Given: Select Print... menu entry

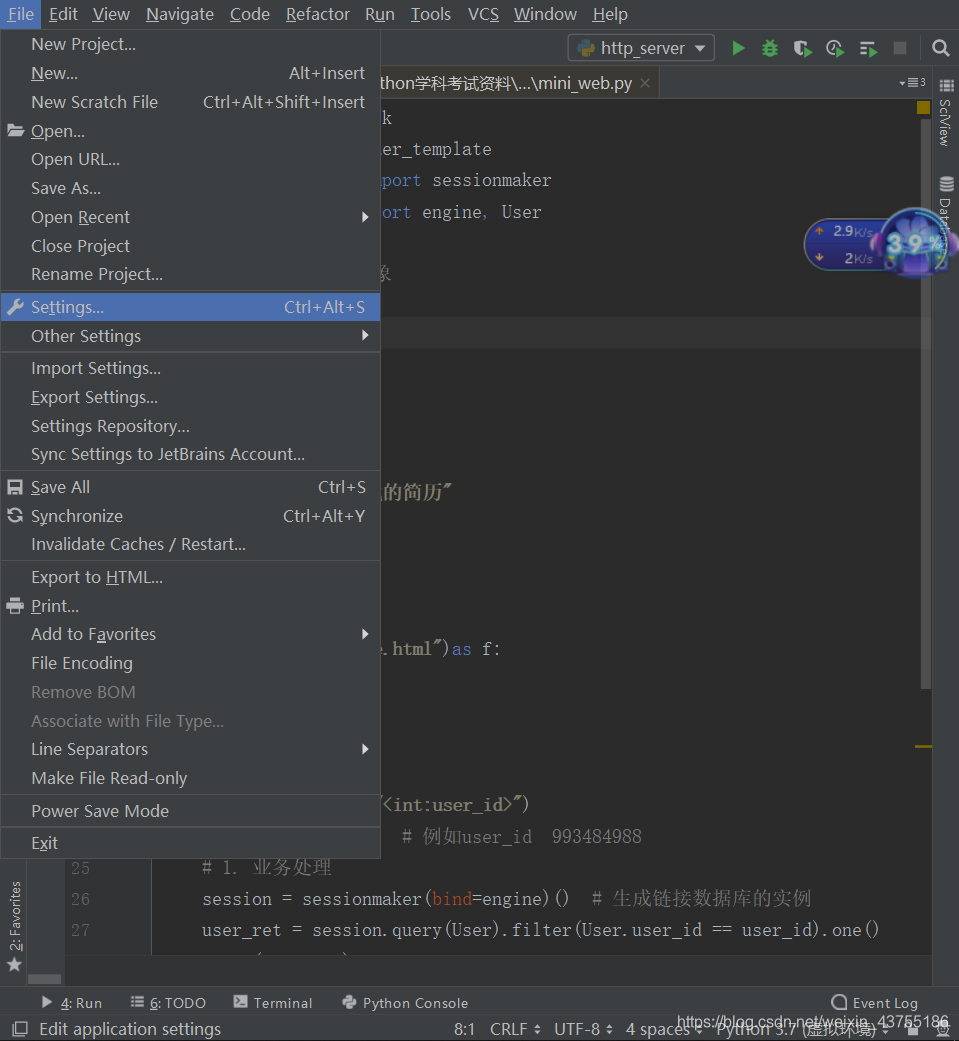Looking at the screenshot, I should 191,605.
